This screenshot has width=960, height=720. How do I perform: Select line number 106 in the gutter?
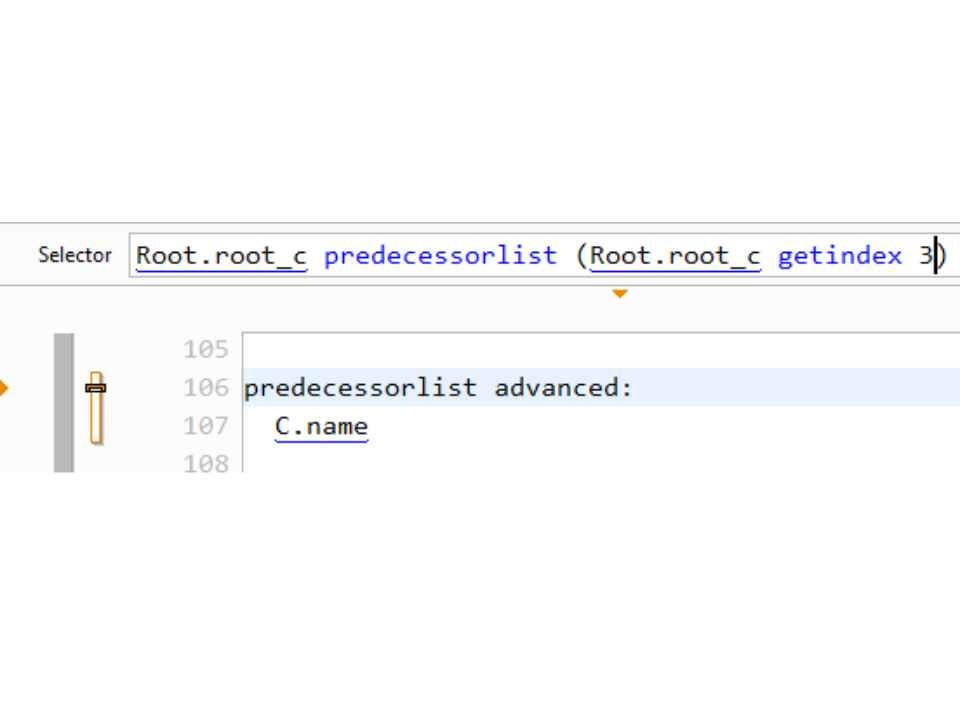tap(206, 388)
